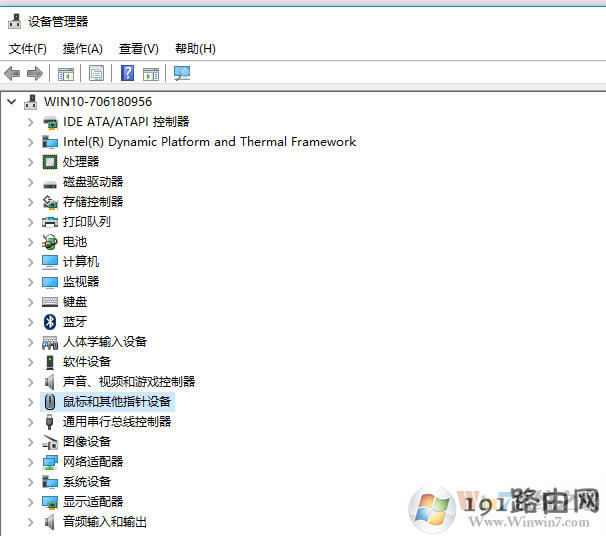
Task: Select the 声音、视频和游戏控制器 row
Action: point(129,382)
